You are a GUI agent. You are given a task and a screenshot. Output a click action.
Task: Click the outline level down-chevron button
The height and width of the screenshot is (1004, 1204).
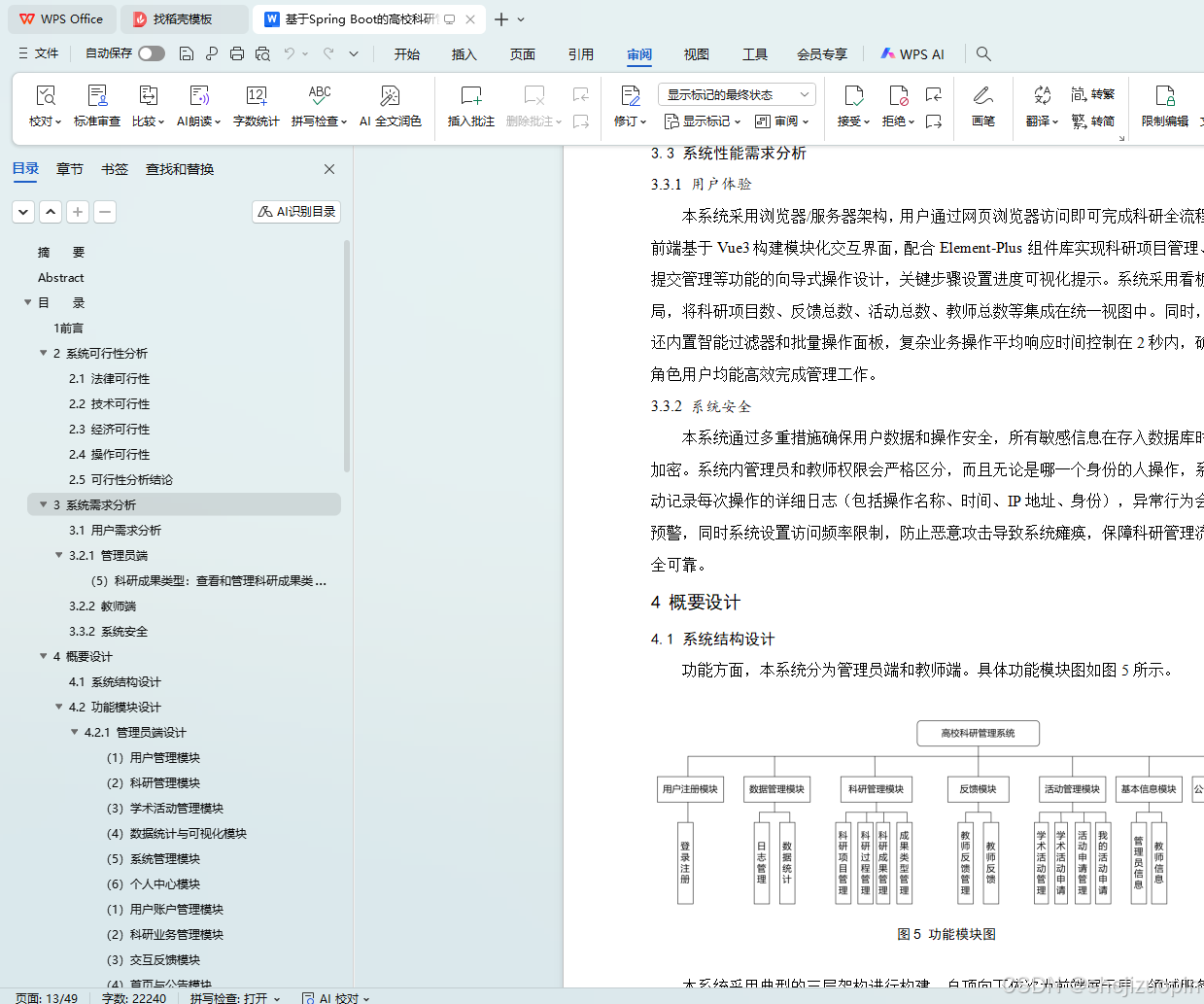(x=23, y=211)
